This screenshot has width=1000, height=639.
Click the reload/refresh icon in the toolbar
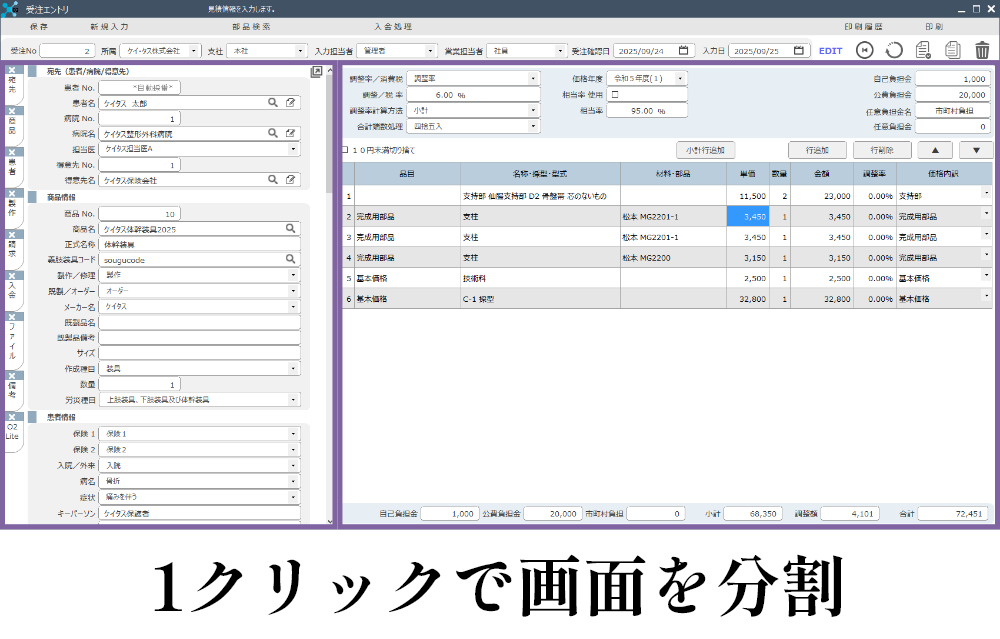[x=893, y=48]
